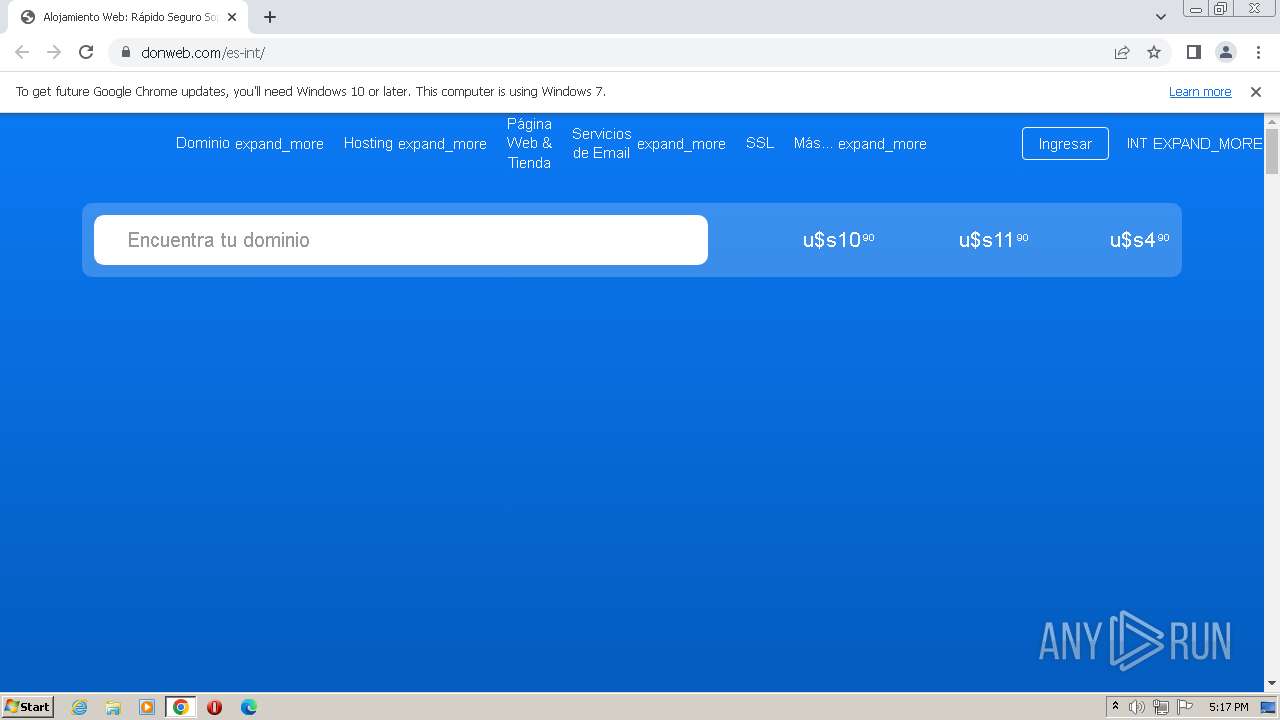
Task: Click the Ingresar button
Action: point(1065,143)
